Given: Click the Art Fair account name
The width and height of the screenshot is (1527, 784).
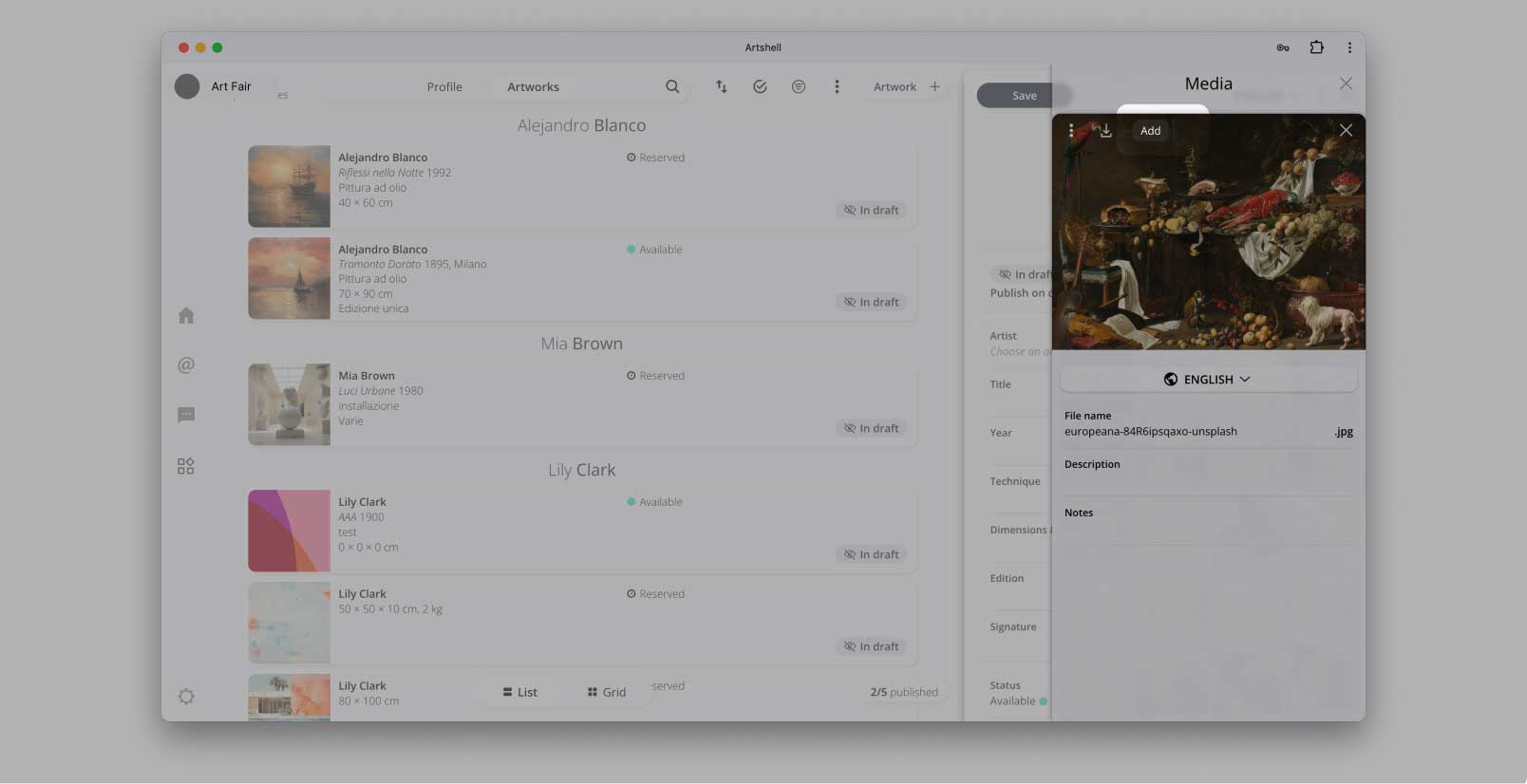Looking at the screenshot, I should click(x=231, y=86).
